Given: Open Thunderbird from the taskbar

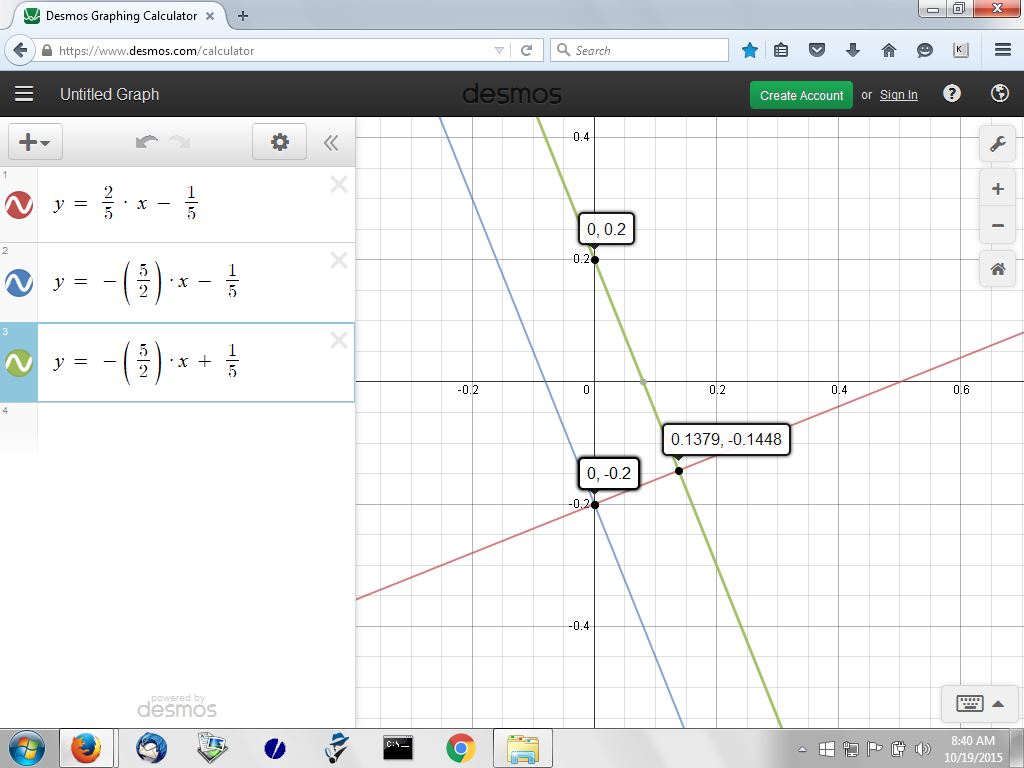Looking at the screenshot, I should 152,748.
